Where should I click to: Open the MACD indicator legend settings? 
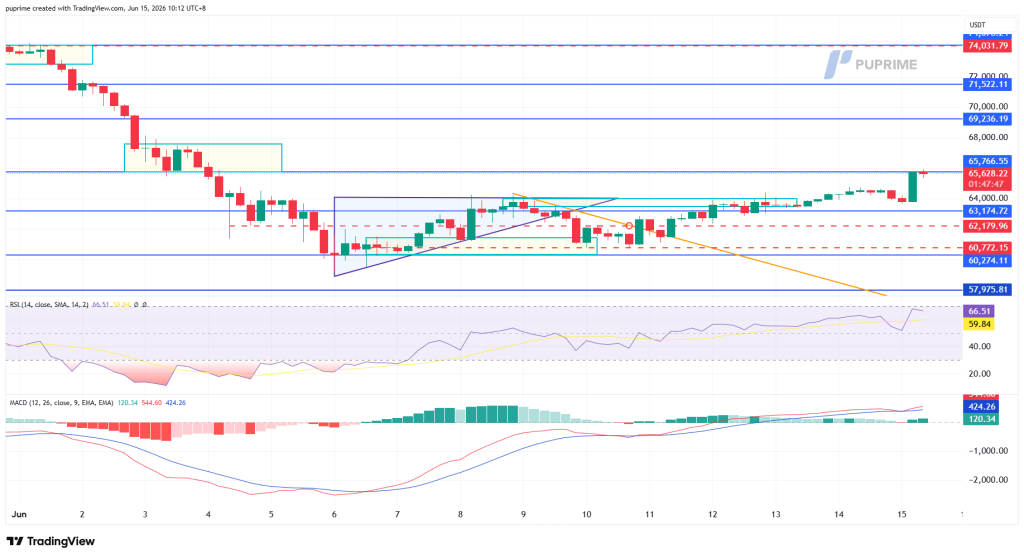(61, 403)
